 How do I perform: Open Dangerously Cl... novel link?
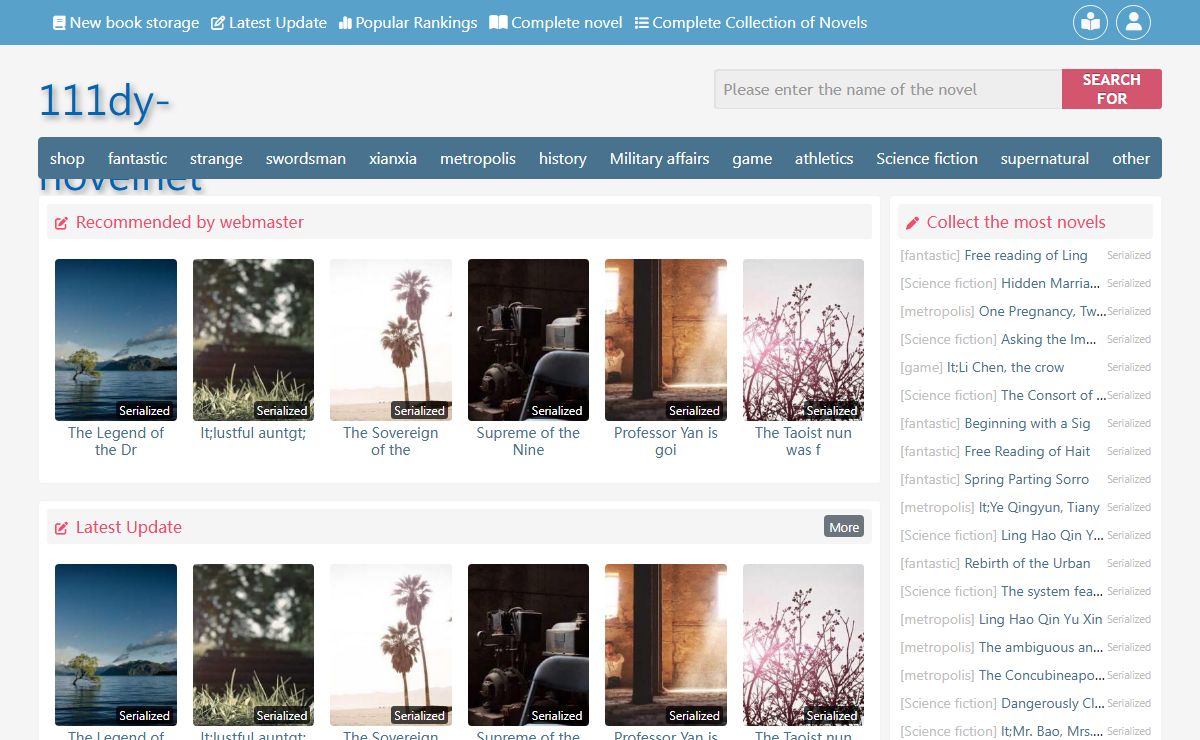(1053, 703)
